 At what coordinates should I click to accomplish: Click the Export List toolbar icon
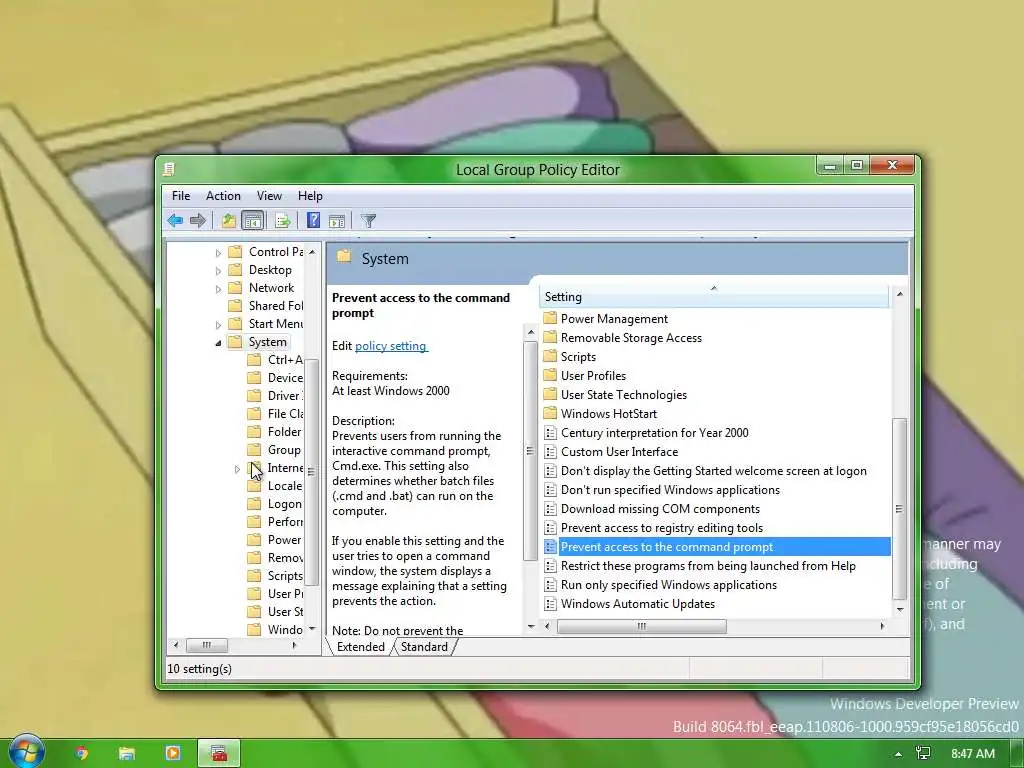click(x=283, y=221)
